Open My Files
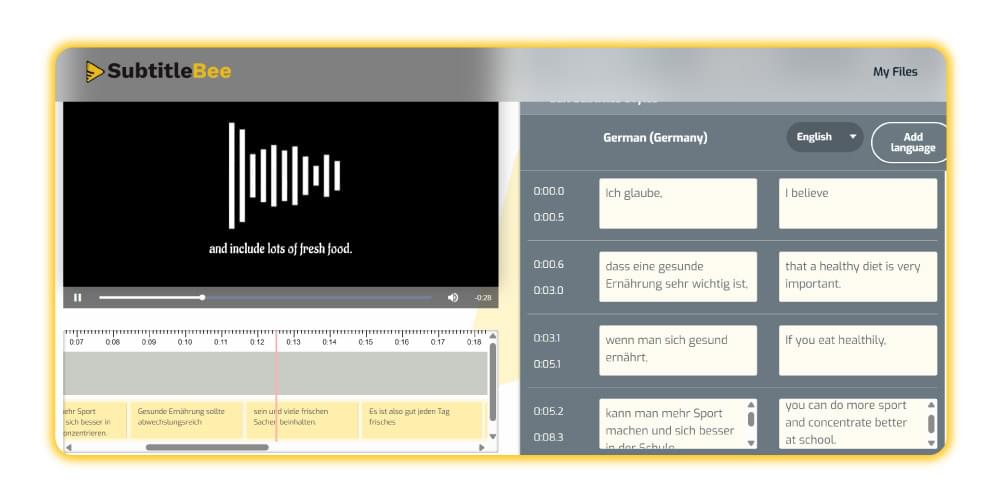Viewport: 1000px width, 502px height. (895, 72)
